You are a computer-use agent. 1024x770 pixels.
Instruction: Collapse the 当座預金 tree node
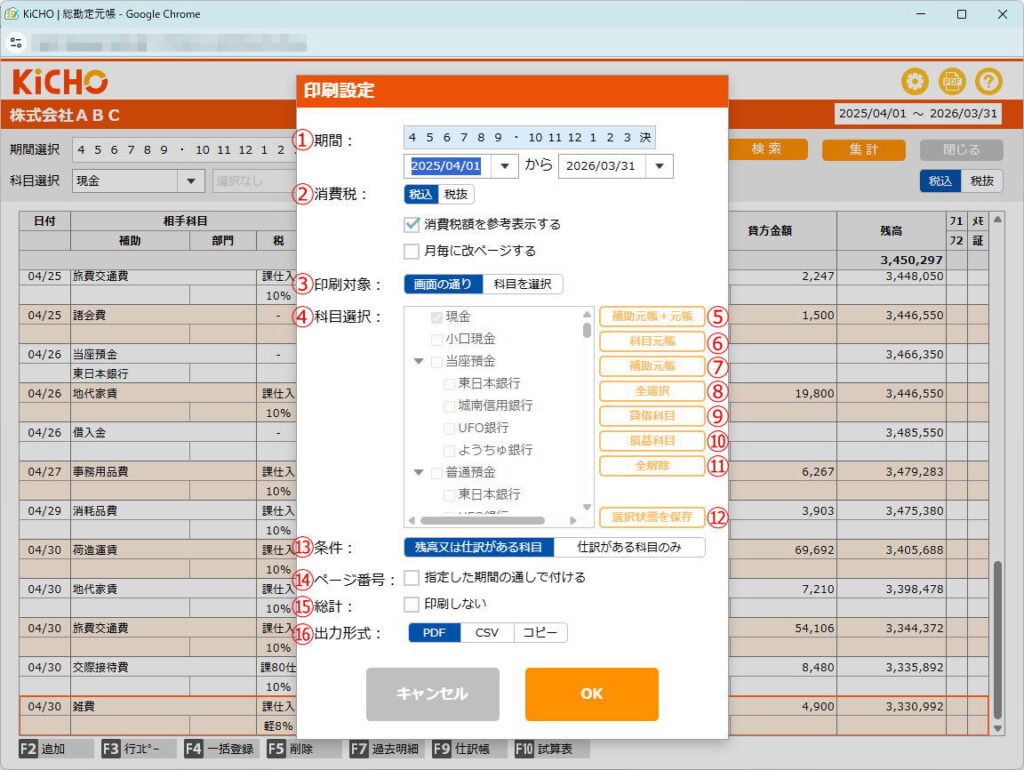[419, 361]
